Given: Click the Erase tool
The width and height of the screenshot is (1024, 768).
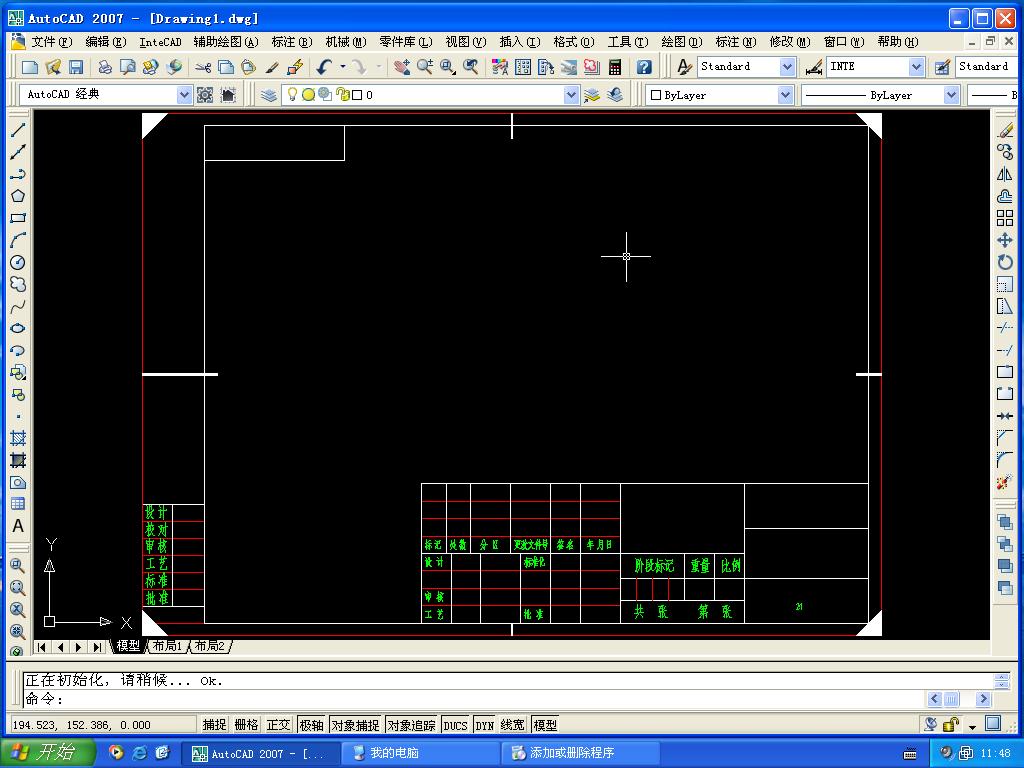Looking at the screenshot, I should (1005, 130).
